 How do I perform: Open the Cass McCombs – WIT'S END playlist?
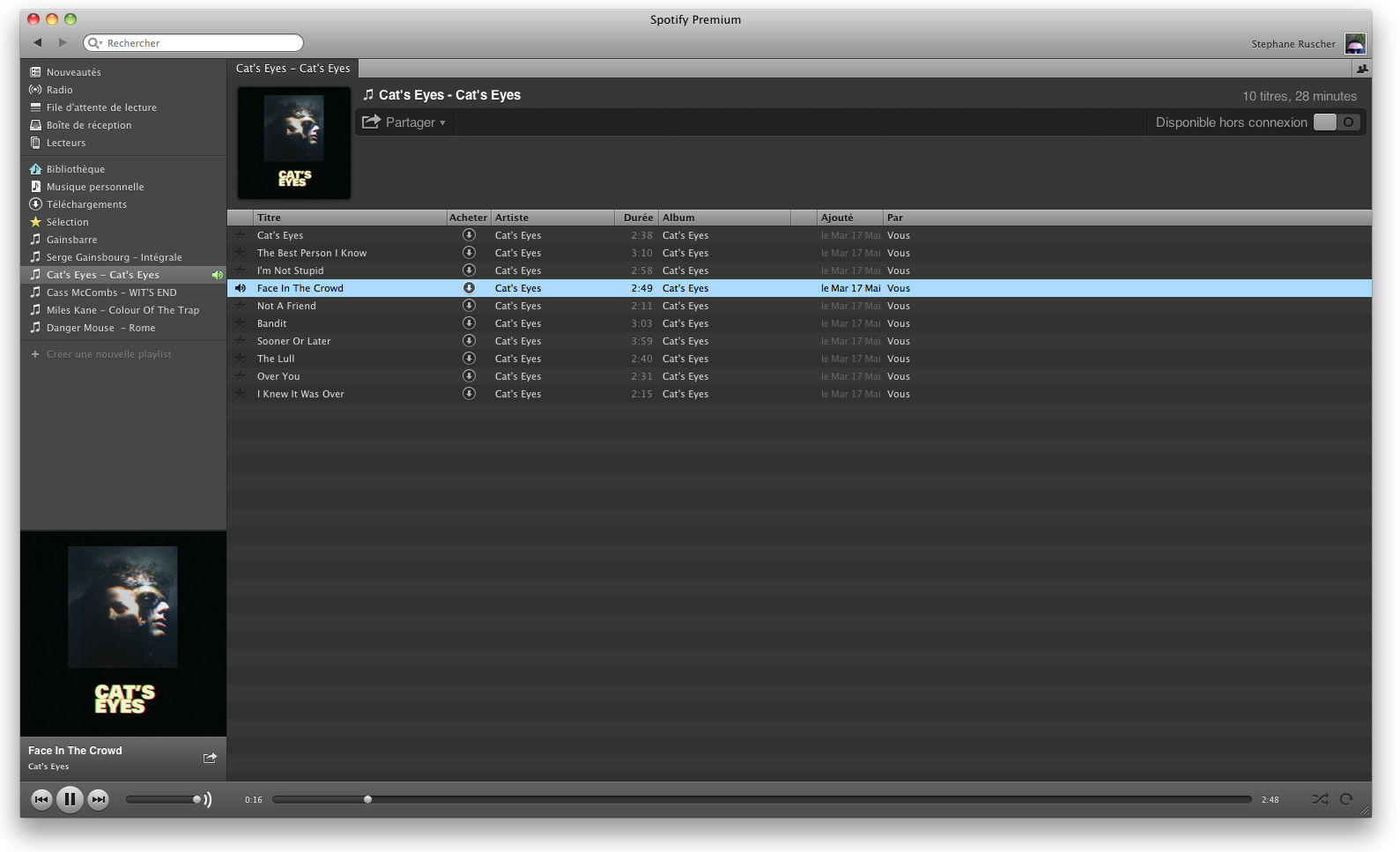[111, 293]
